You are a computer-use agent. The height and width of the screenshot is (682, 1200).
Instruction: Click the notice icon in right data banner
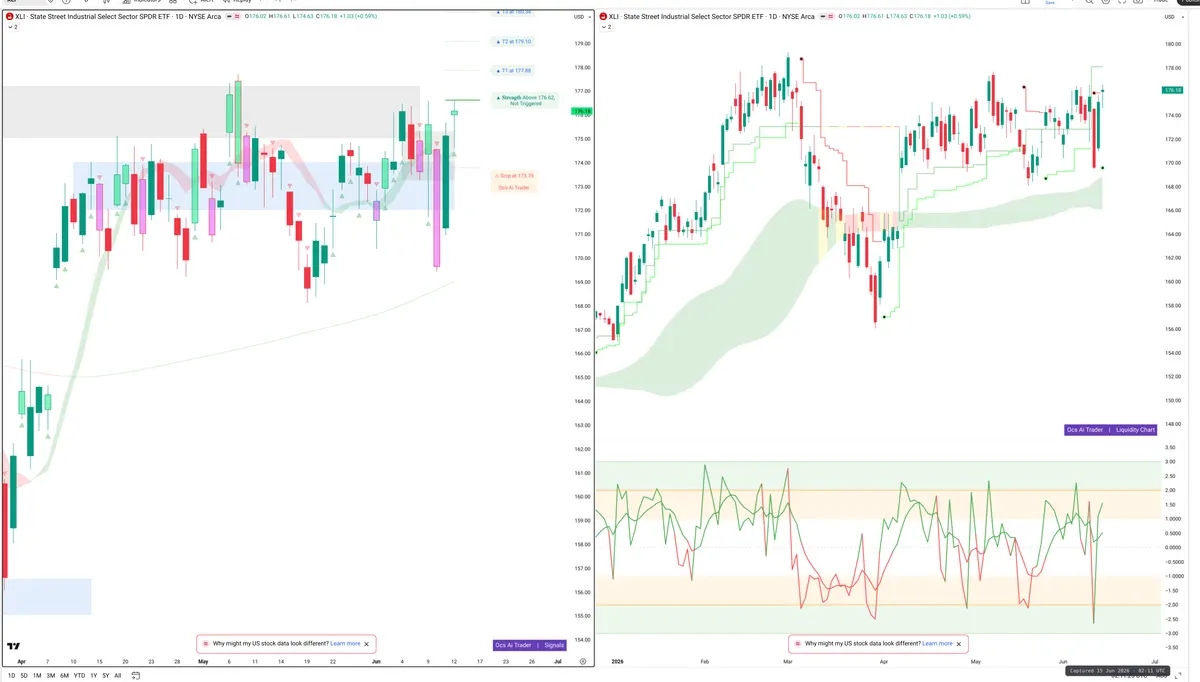click(797, 644)
